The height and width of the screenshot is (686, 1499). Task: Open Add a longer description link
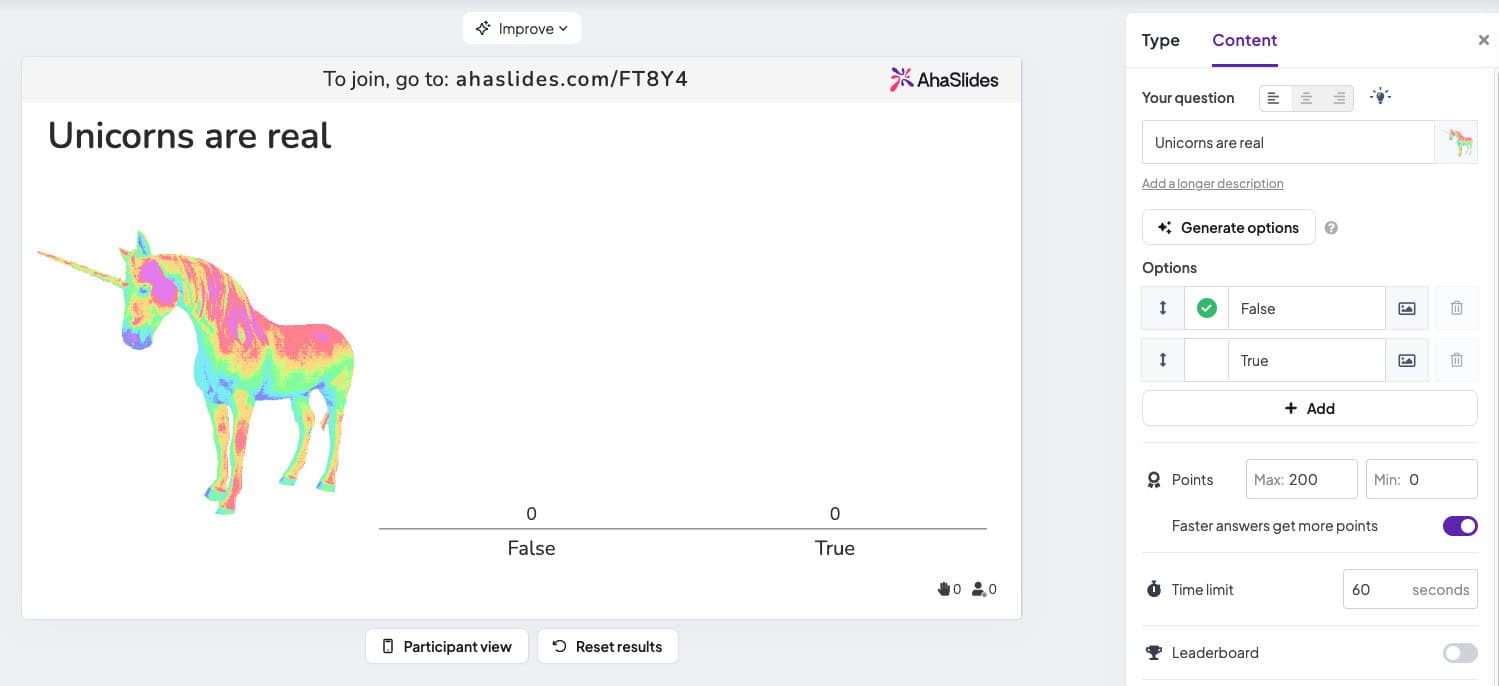tap(1212, 183)
